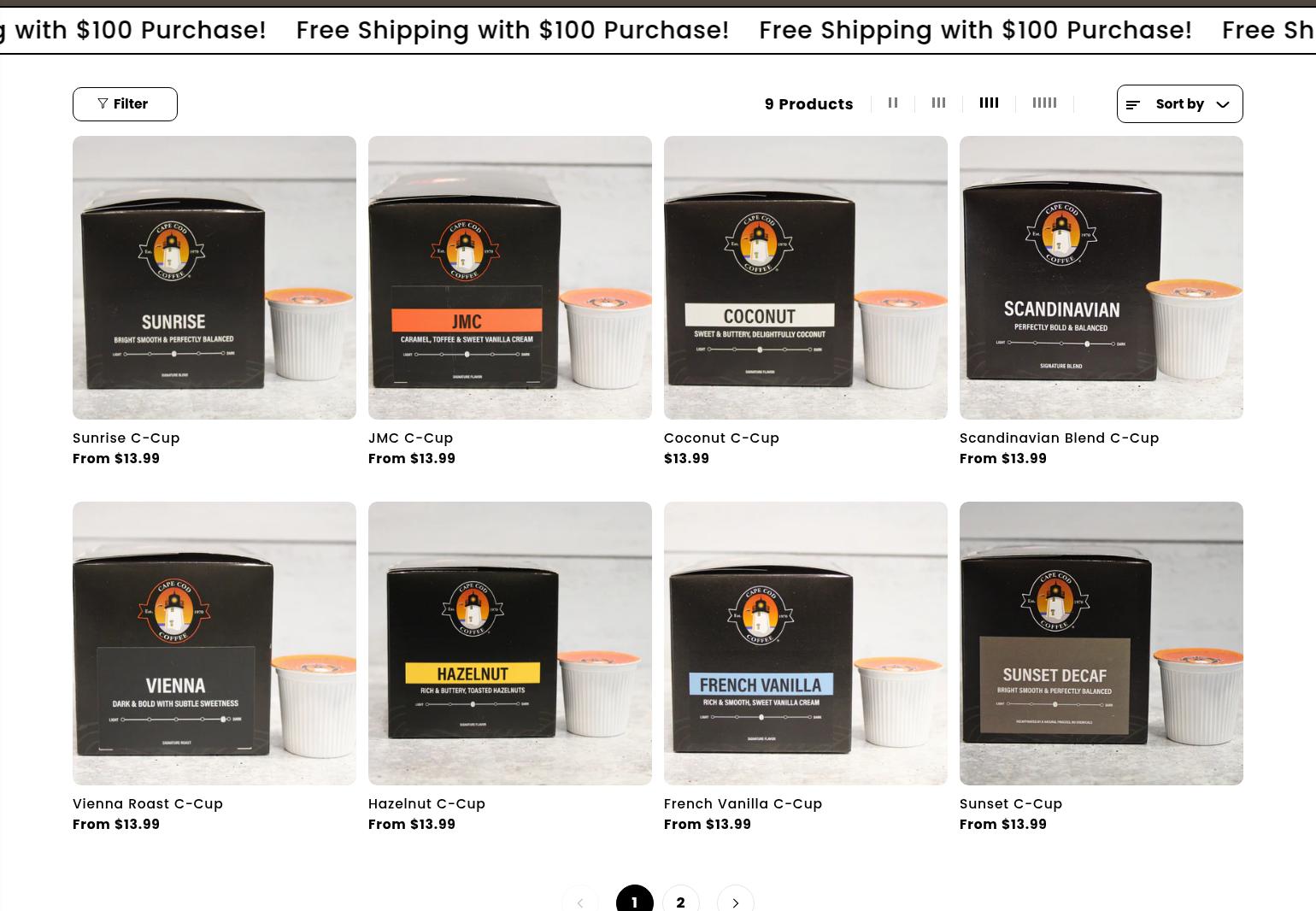The image size is (1316, 911).
Task: Open the Filter panel
Action: tap(125, 104)
